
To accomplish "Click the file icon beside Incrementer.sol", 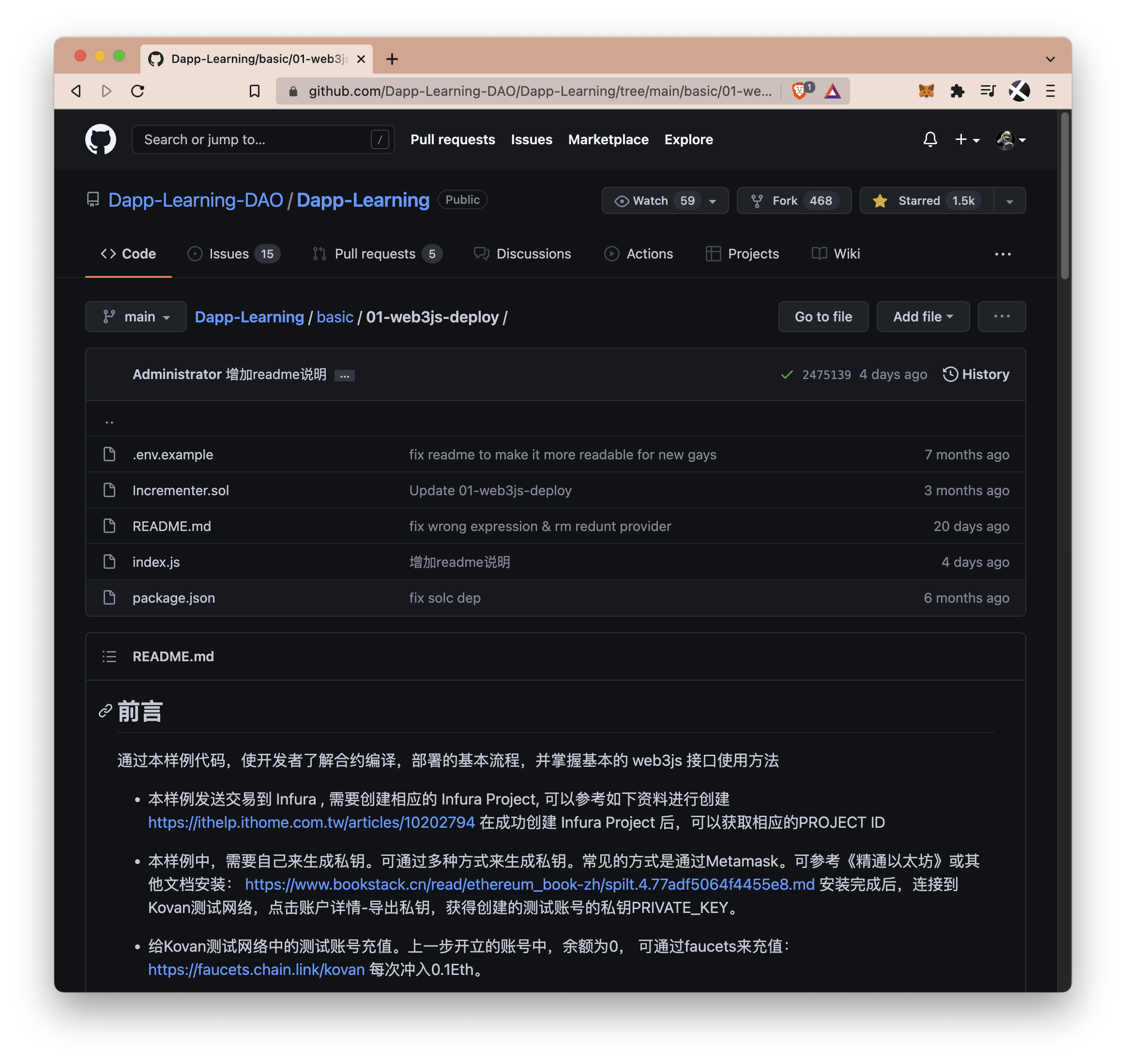I will point(109,490).
